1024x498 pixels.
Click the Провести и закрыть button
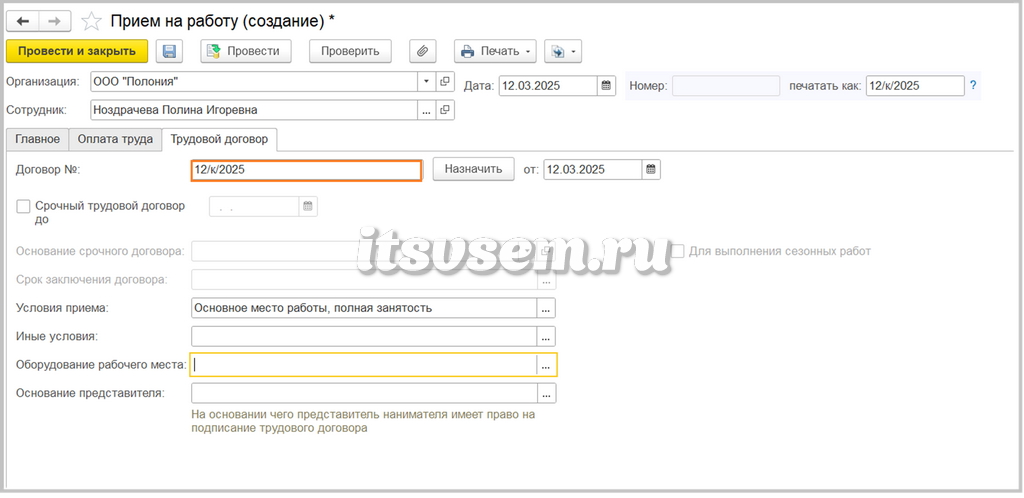click(76, 51)
